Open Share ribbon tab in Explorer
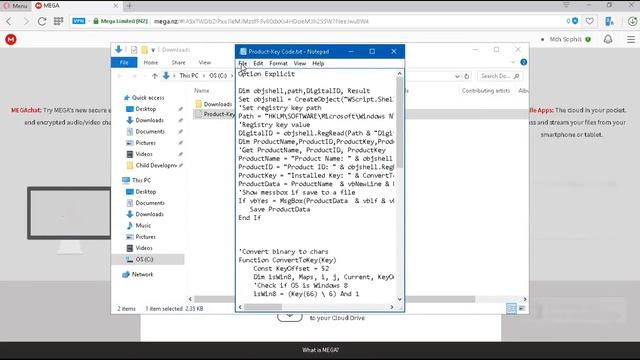This screenshot has width=640, height=360. pos(178,62)
